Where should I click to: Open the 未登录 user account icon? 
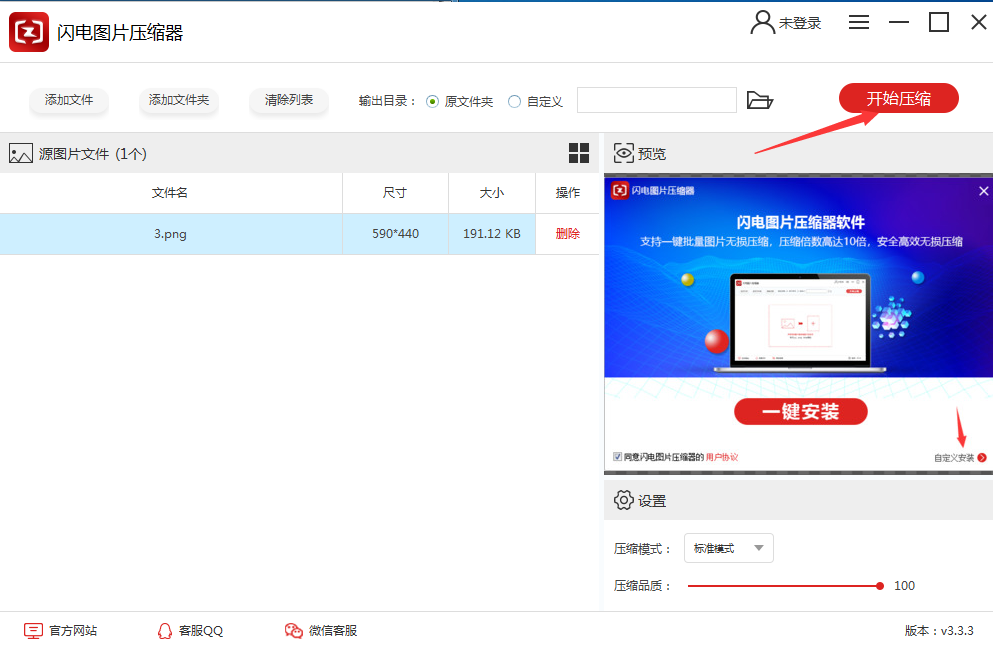pos(760,22)
